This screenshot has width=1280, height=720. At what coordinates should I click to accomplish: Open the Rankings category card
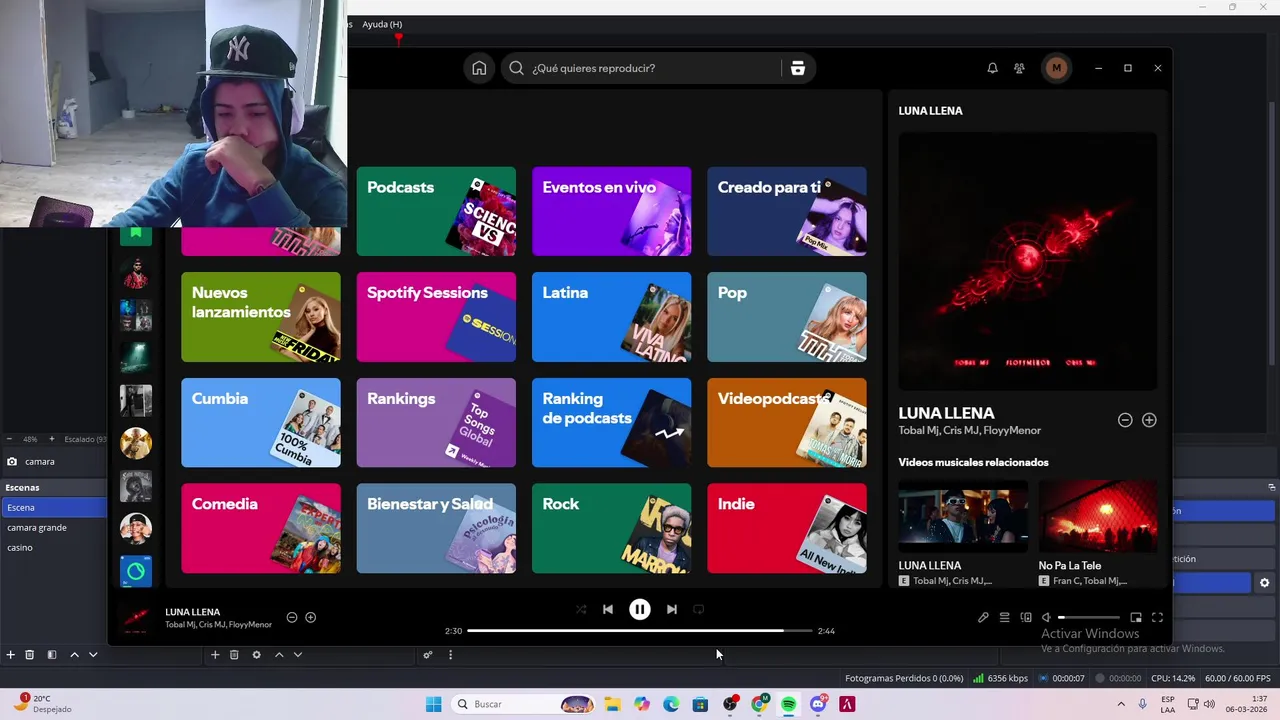point(436,423)
